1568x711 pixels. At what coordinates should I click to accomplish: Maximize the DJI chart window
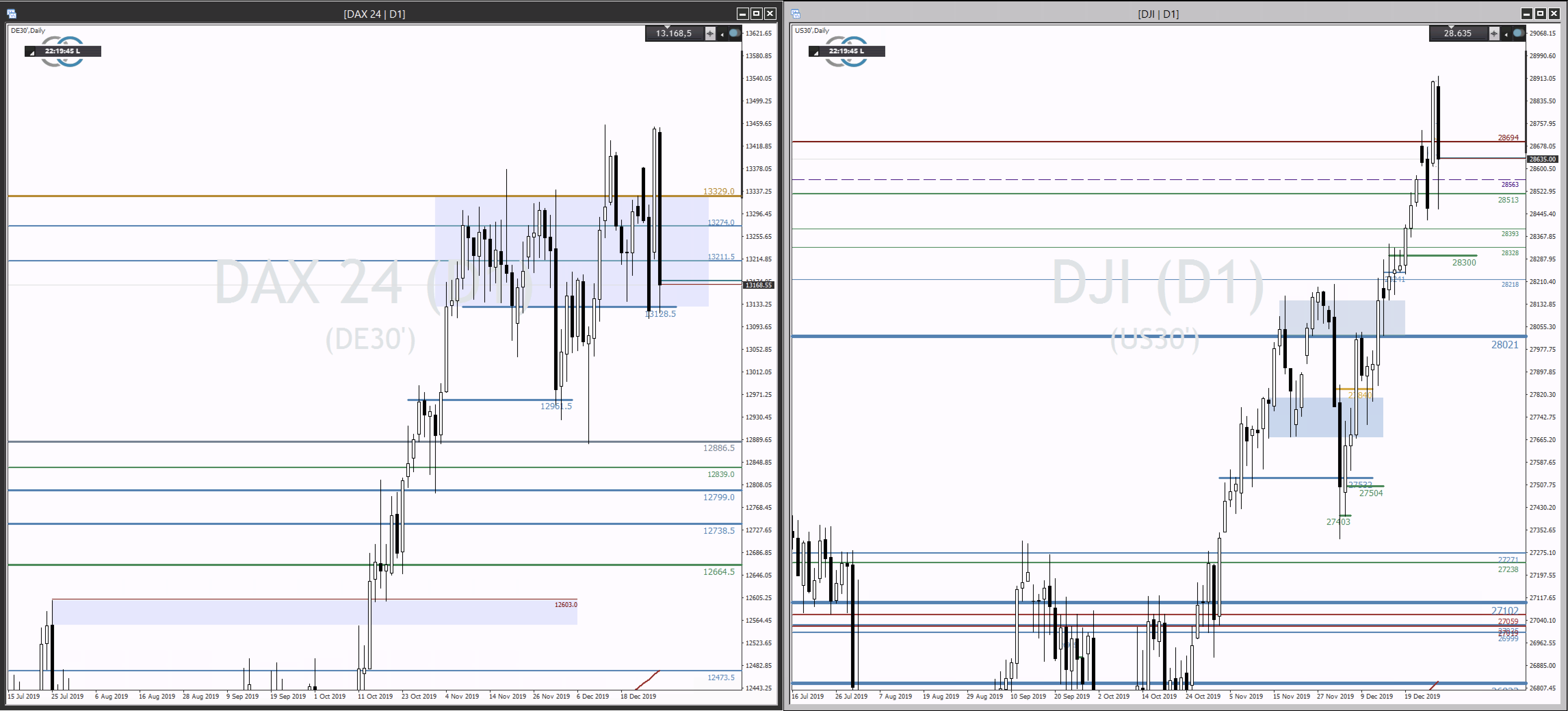1541,13
